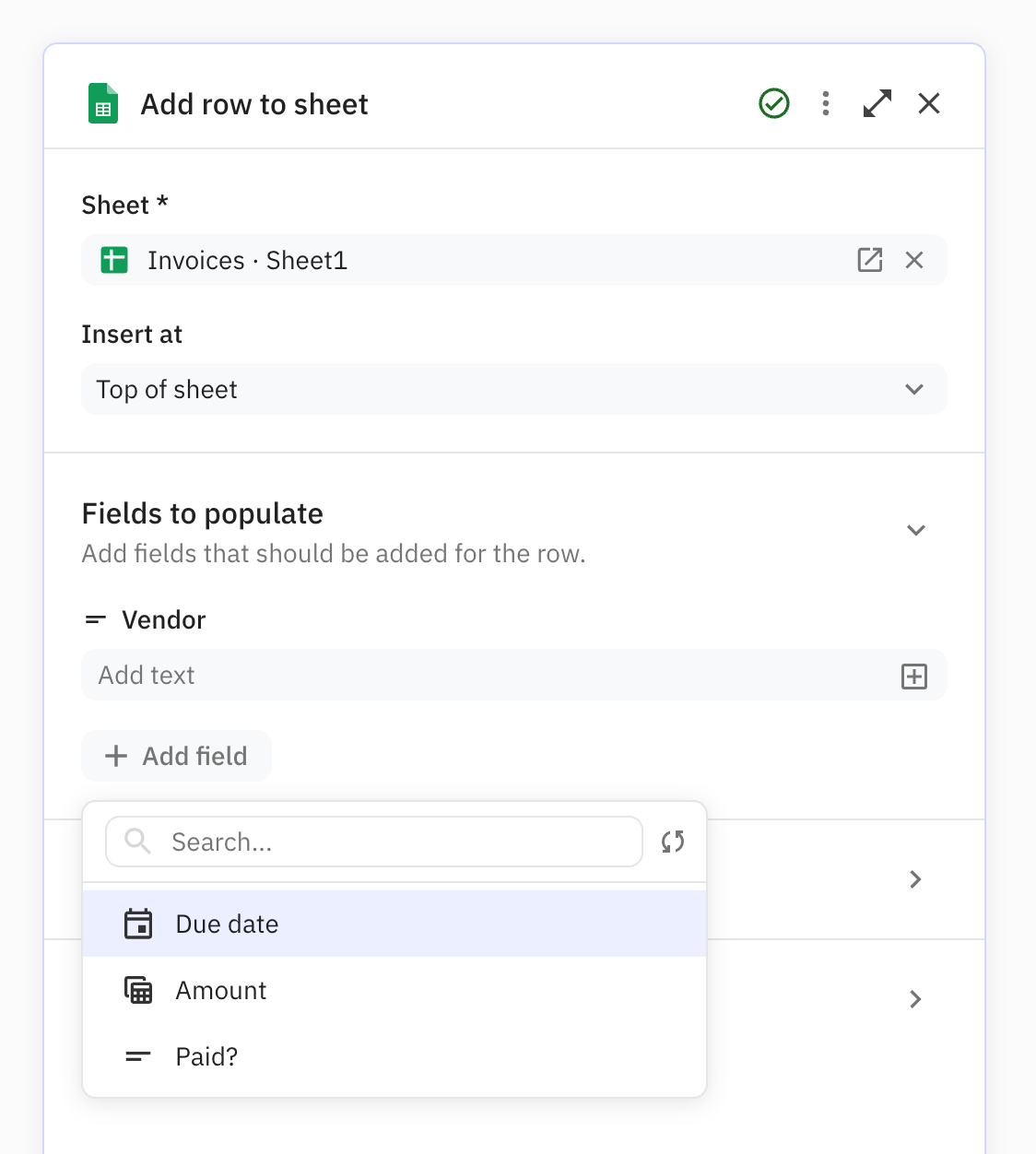1036x1154 pixels.
Task: Close the Add row to sheet panel
Action: [929, 103]
